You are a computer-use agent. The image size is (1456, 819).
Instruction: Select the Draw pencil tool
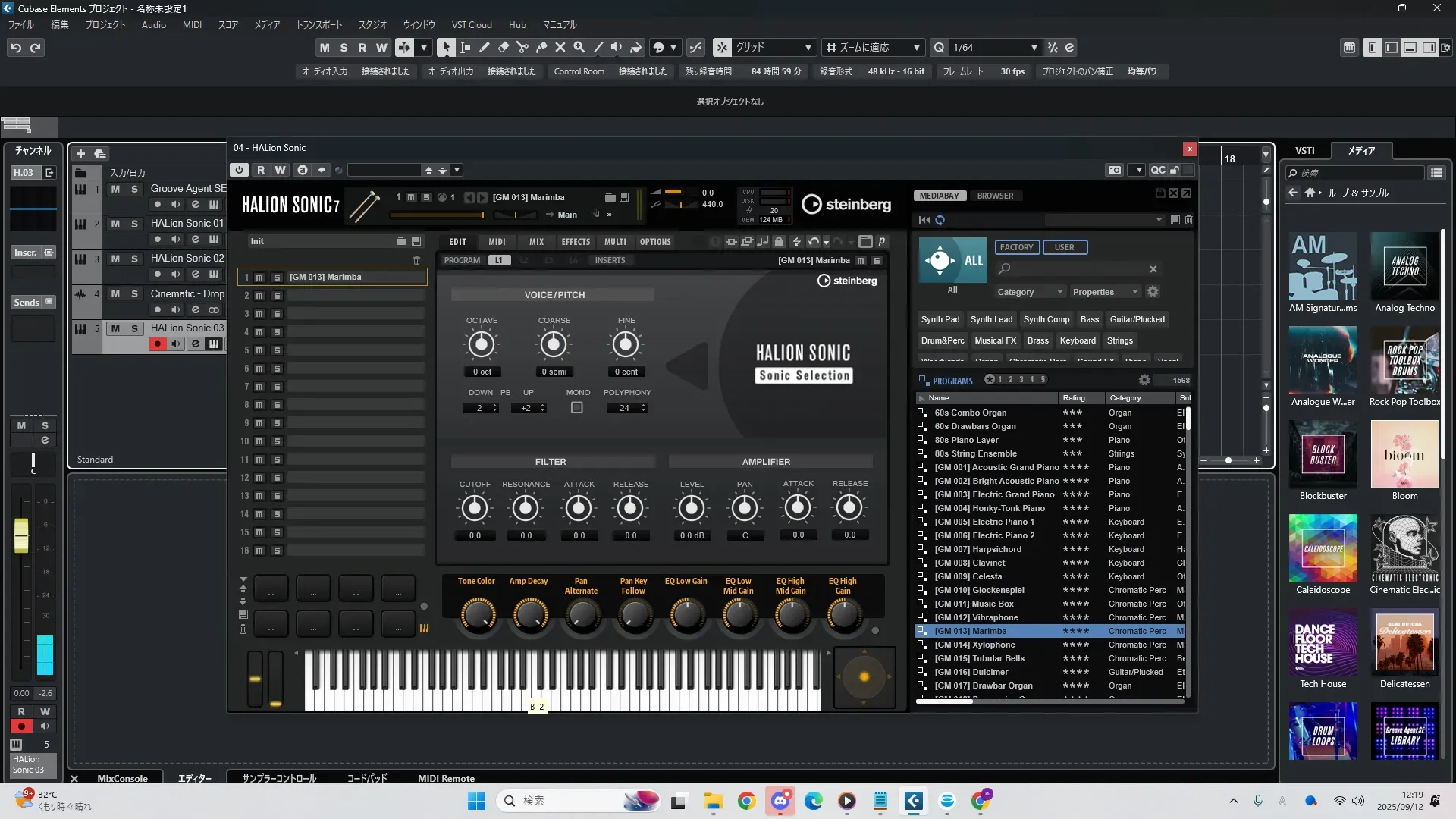coord(484,47)
